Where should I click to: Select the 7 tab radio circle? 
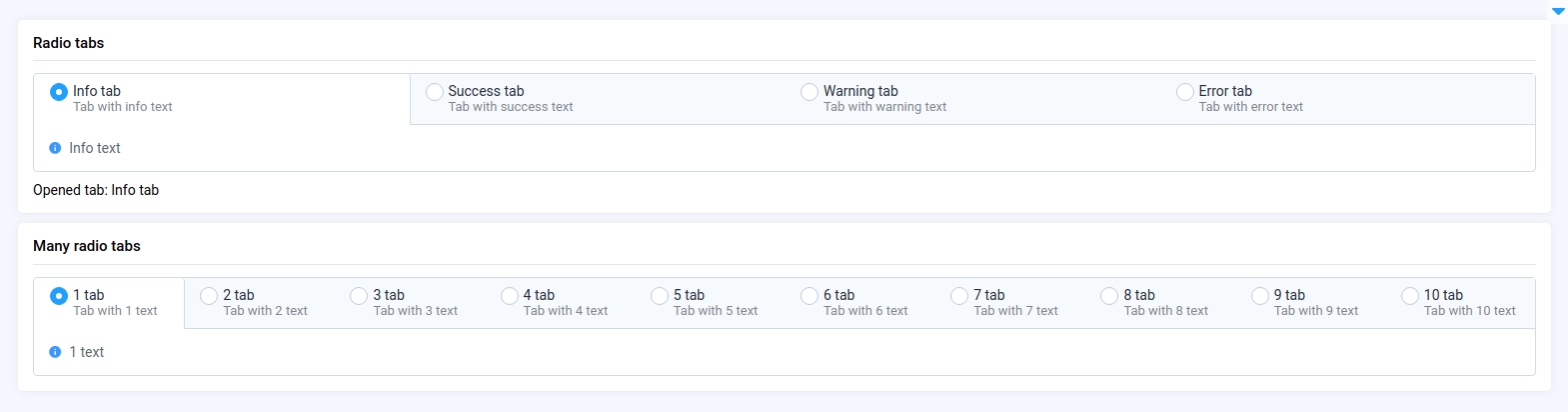959,296
